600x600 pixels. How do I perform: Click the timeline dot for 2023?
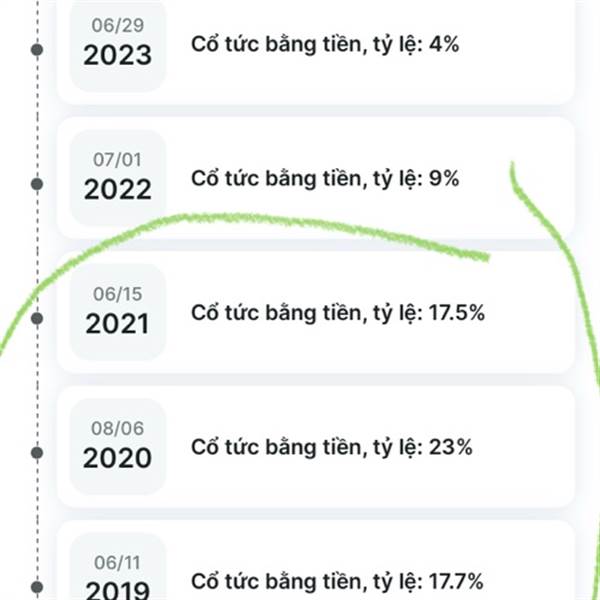click(x=38, y=49)
